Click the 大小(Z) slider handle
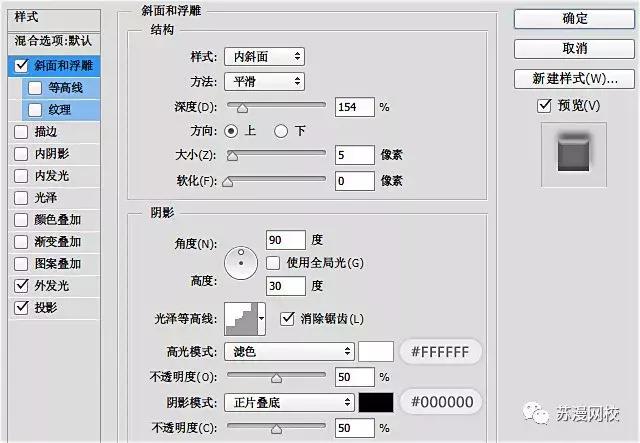Image resolution: width=640 pixels, height=443 pixels. click(x=232, y=156)
